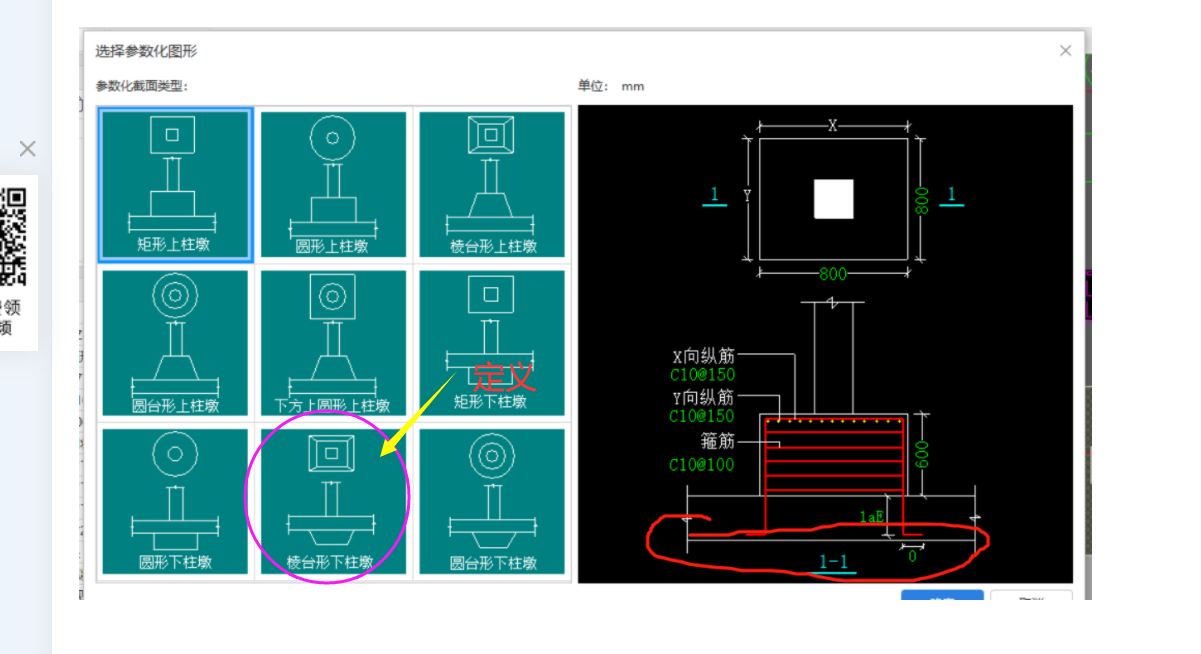1201x654 pixels.
Task: Click the 单位: mm label
Action: pyautogui.click(x=610, y=86)
